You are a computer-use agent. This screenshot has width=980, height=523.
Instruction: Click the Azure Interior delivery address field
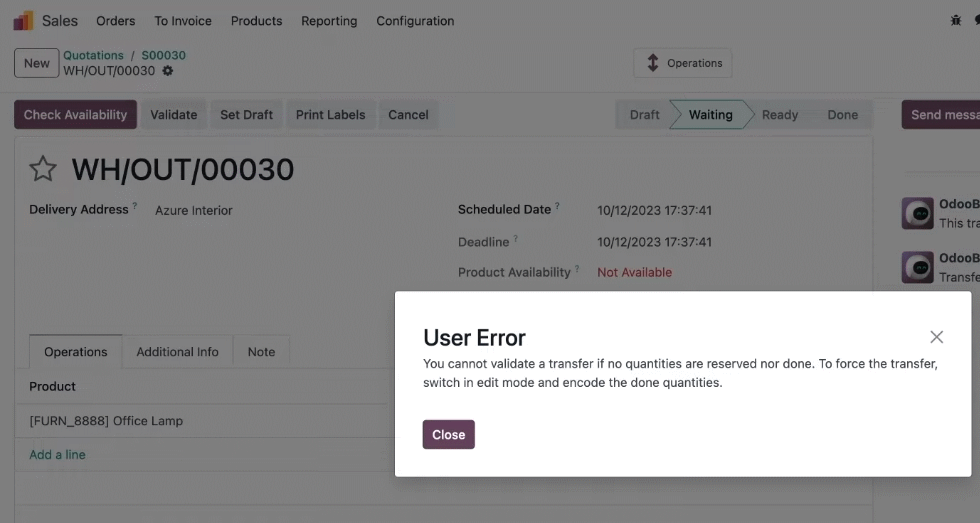point(194,211)
